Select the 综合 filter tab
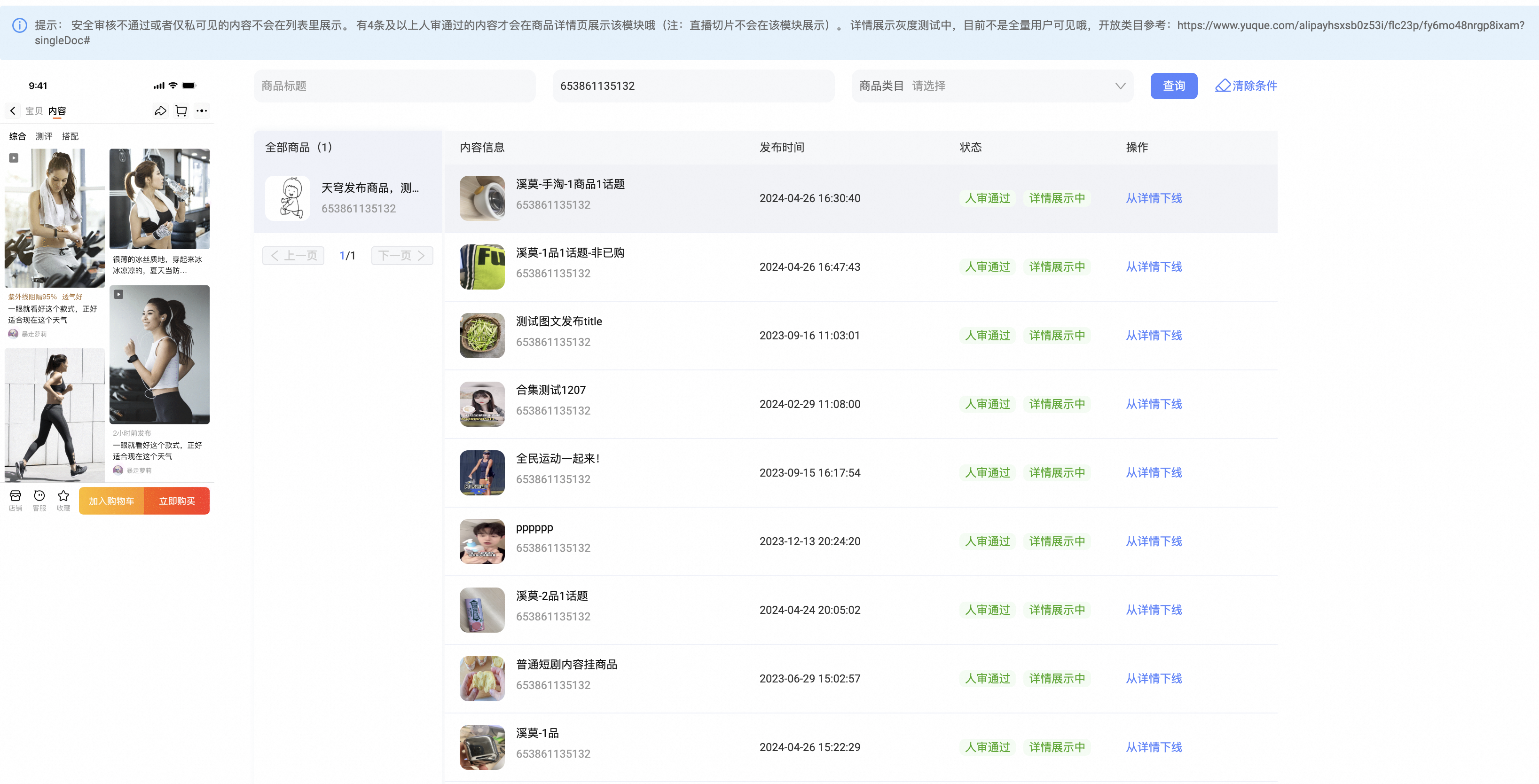The width and height of the screenshot is (1539, 784). [x=17, y=136]
